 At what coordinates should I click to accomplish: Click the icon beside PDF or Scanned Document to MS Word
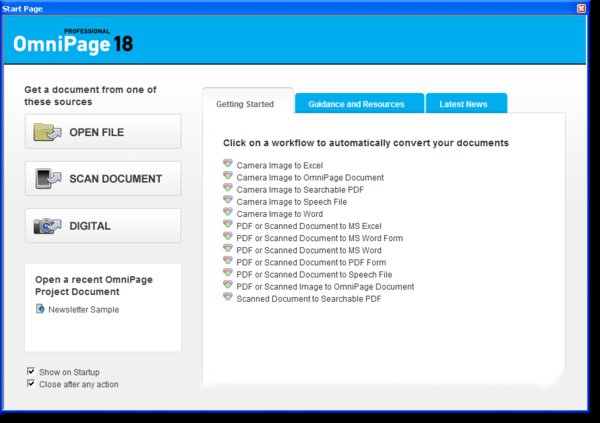[228, 248]
